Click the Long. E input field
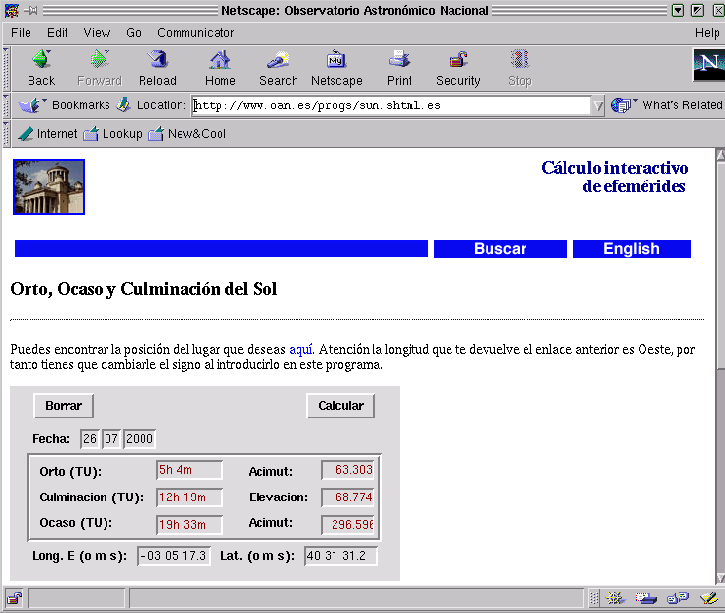The height and width of the screenshot is (613, 725). 173,556
